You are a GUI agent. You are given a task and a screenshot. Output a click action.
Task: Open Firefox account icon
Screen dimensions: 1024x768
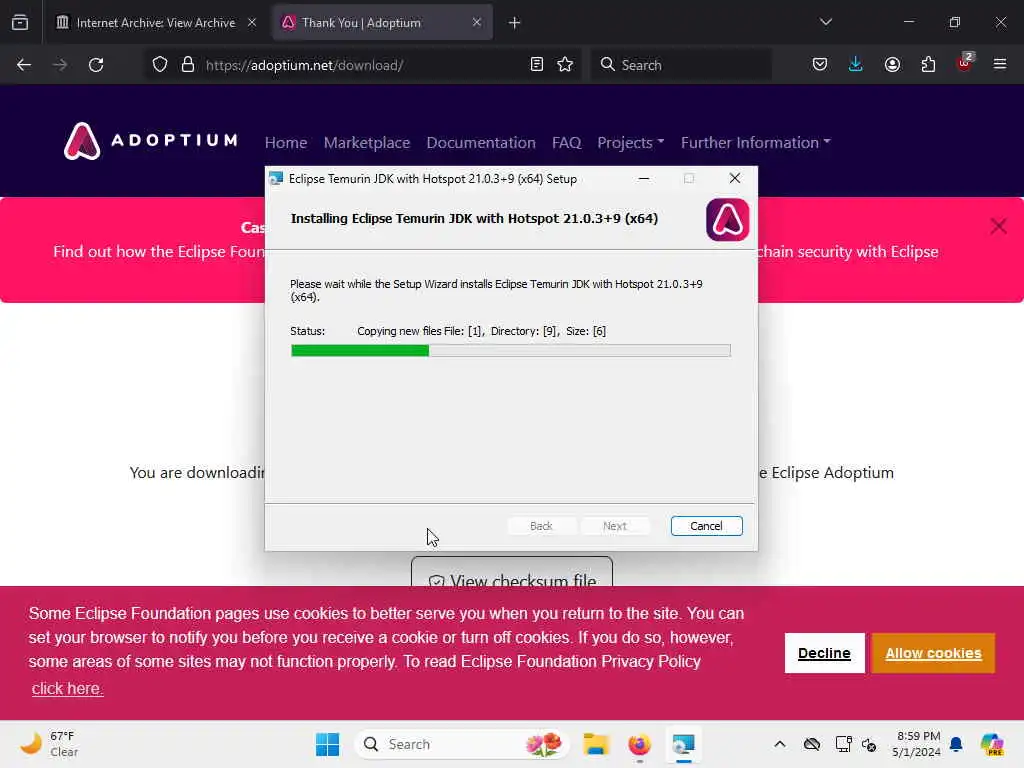(x=892, y=65)
